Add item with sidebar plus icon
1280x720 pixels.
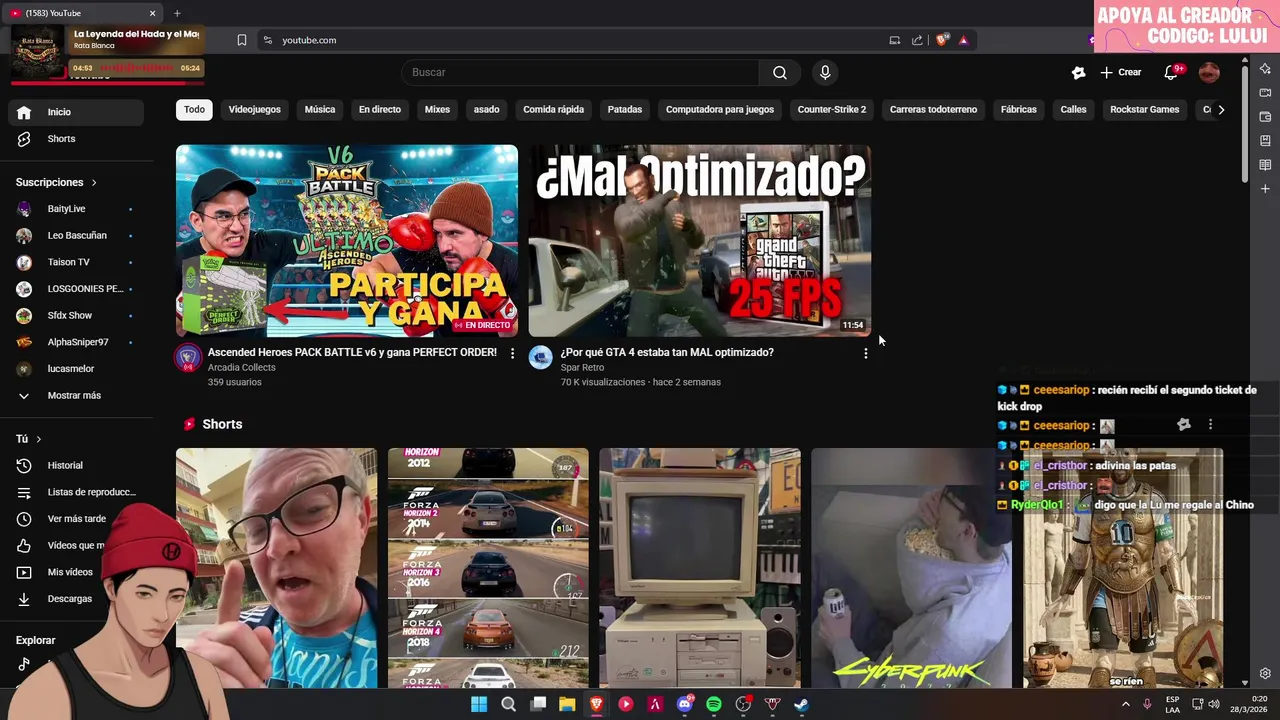pos(1265,189)
